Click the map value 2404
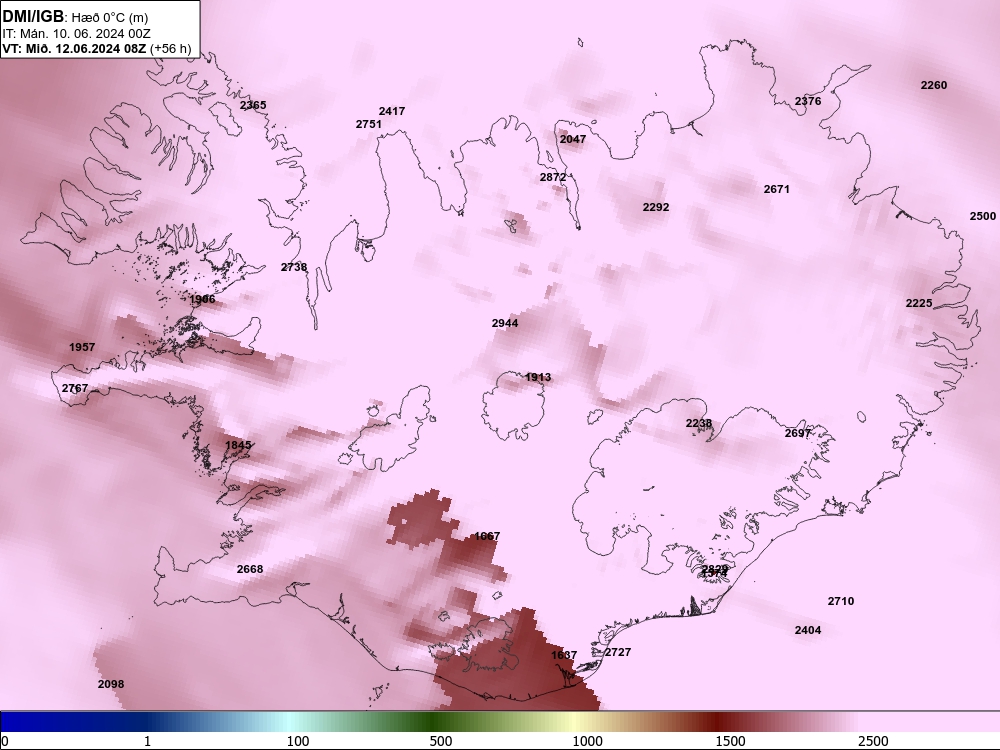Image resolution: width=1000 pixels, height=750 pixels. point(808,630)
